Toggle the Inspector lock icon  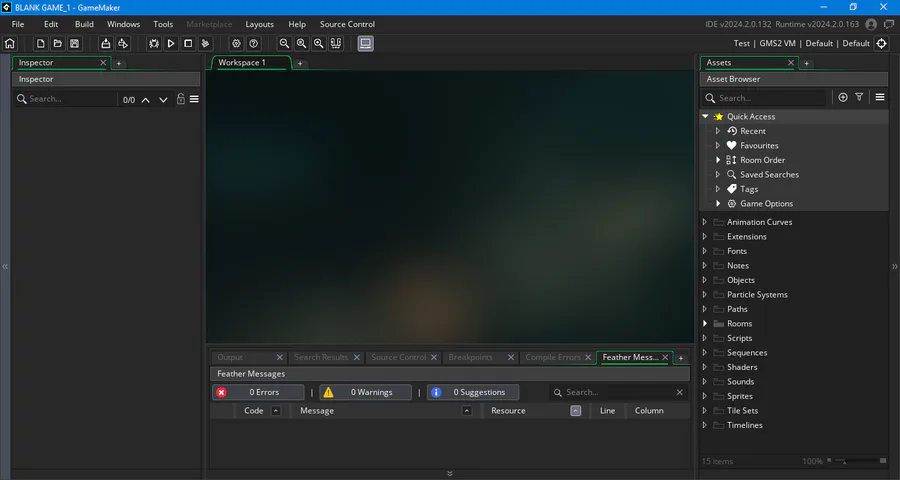181,99
